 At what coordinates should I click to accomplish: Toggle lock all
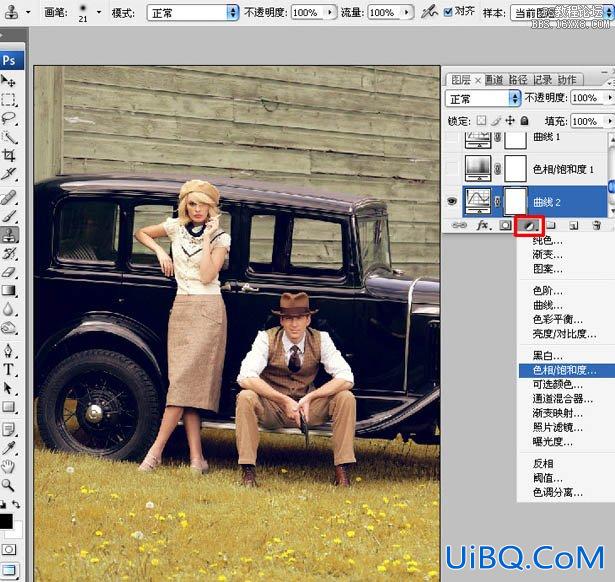[524, 120]
